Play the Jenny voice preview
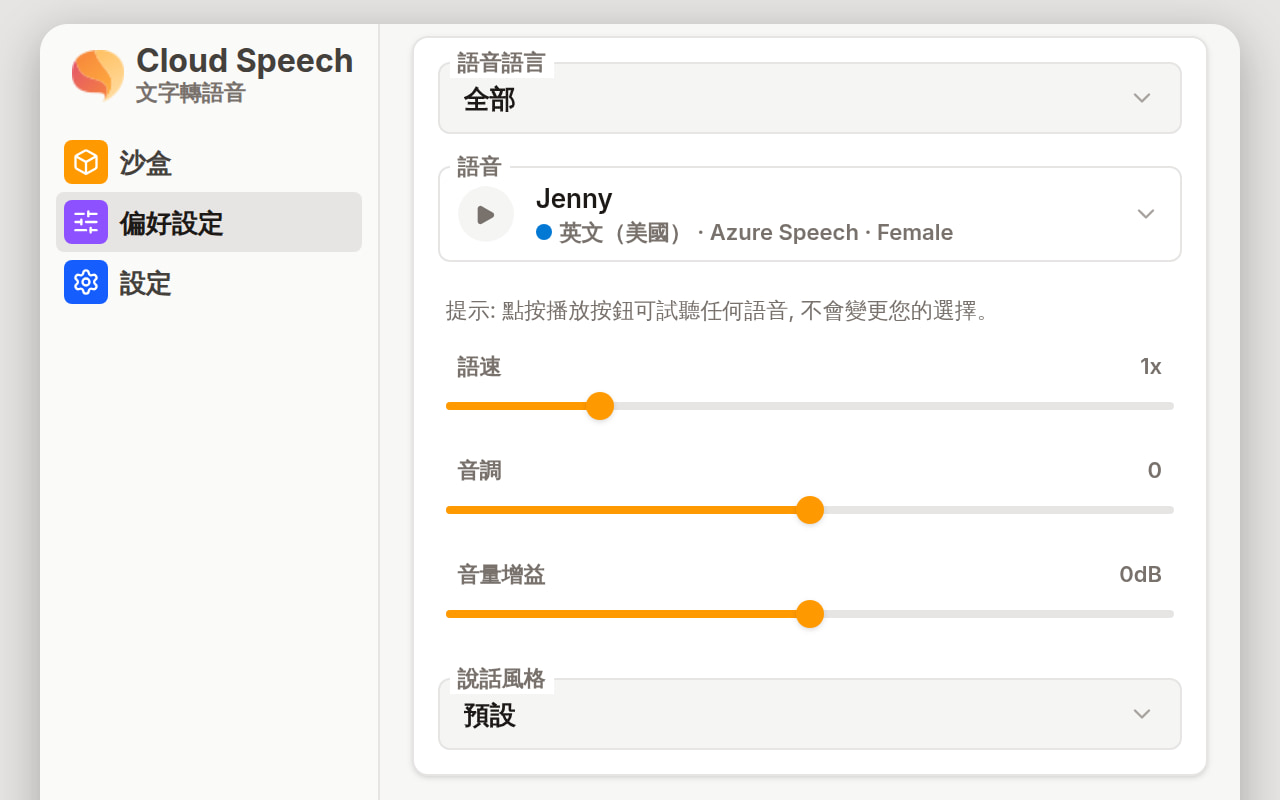Viewport: 1280px width, 800px height. (x=486, y=214)
